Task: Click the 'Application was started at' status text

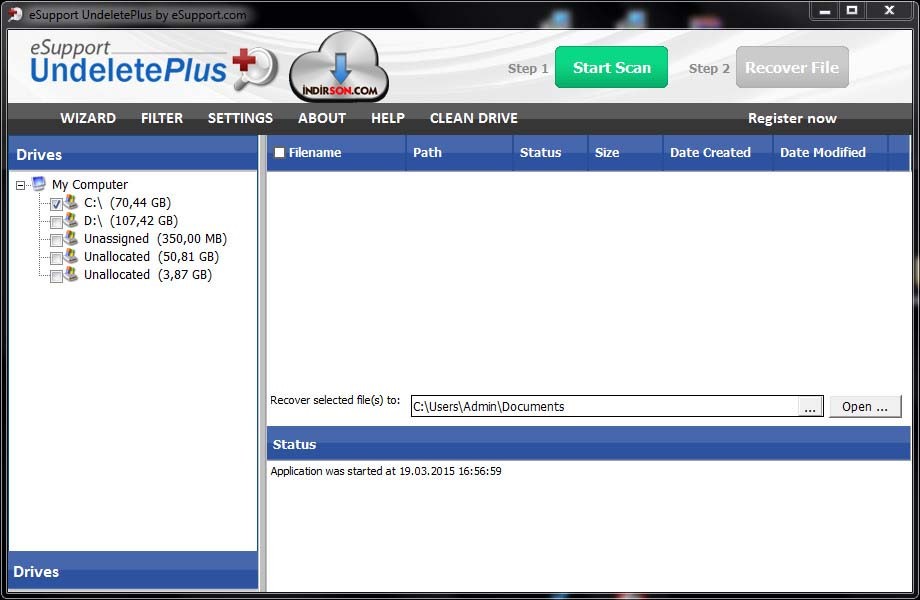Action: [x=385, y=471]
